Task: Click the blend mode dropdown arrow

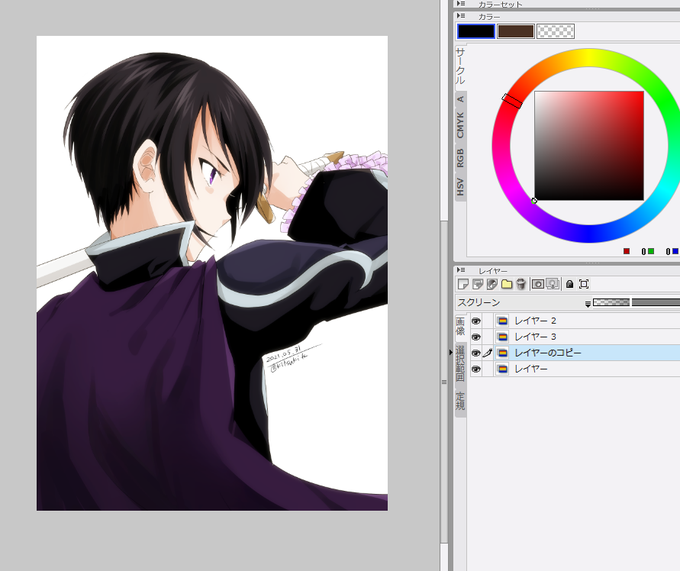Action: (x=588, y=304)
